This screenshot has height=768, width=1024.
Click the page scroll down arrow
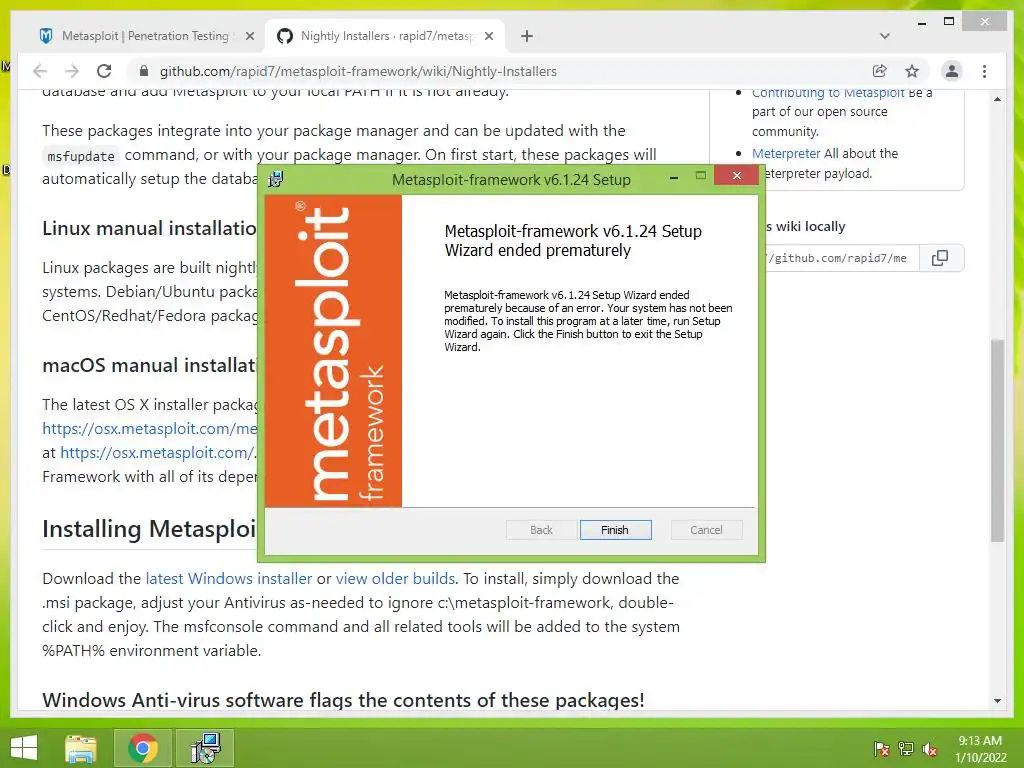[997, 701]
